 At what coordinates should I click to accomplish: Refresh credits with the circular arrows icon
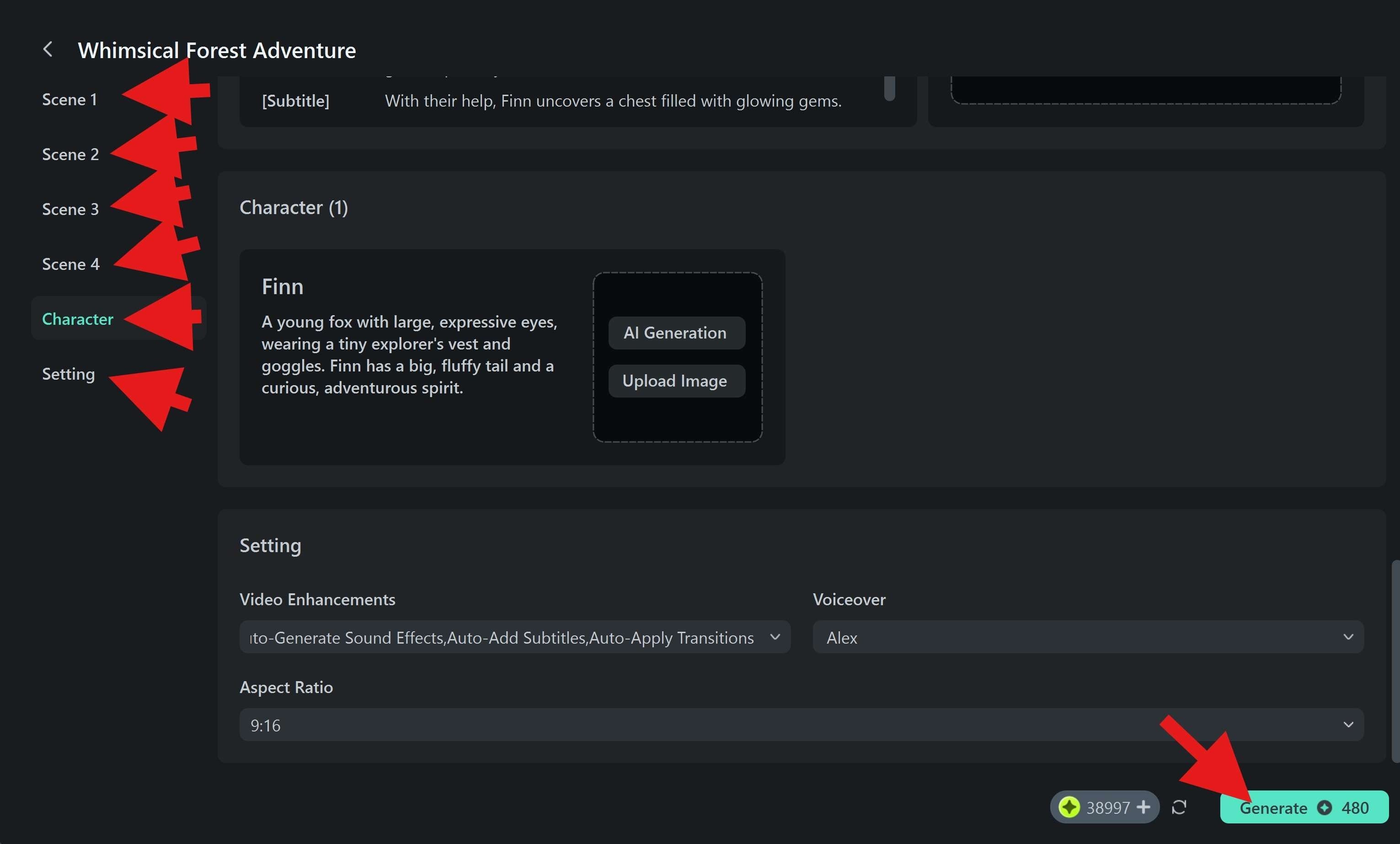[x=1179, y=807]
